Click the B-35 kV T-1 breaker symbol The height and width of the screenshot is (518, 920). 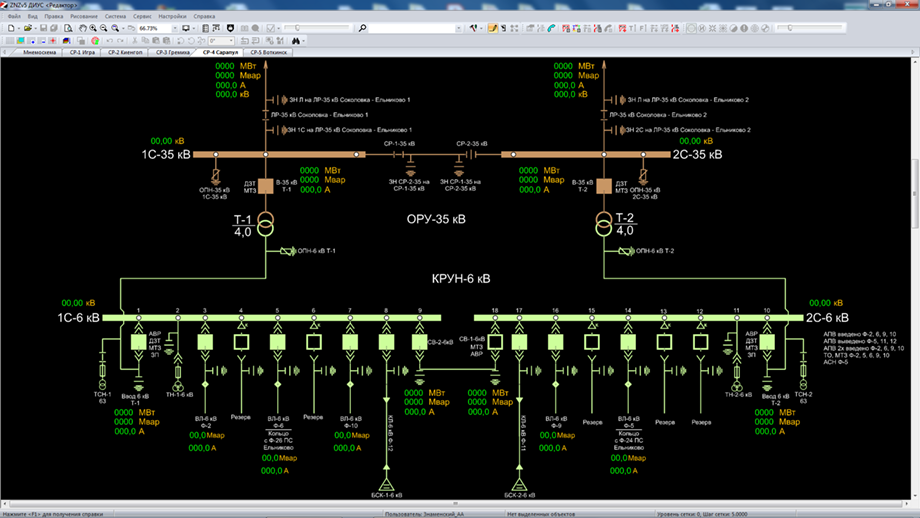point(266,186)
